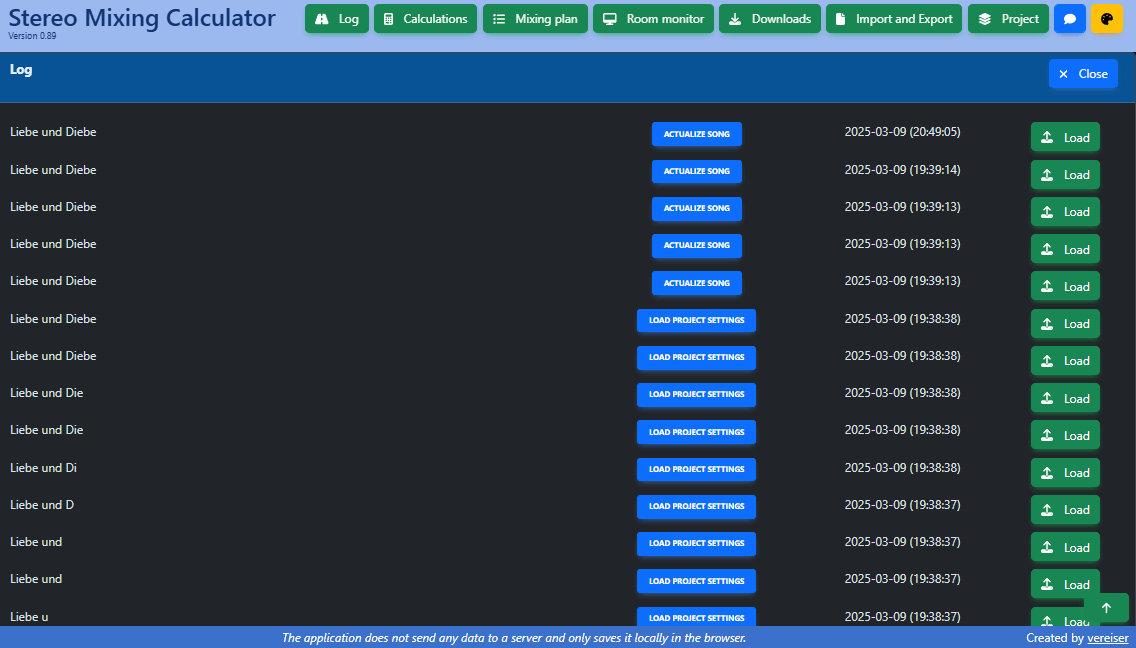Open the Project menu

coord(1008,19)
